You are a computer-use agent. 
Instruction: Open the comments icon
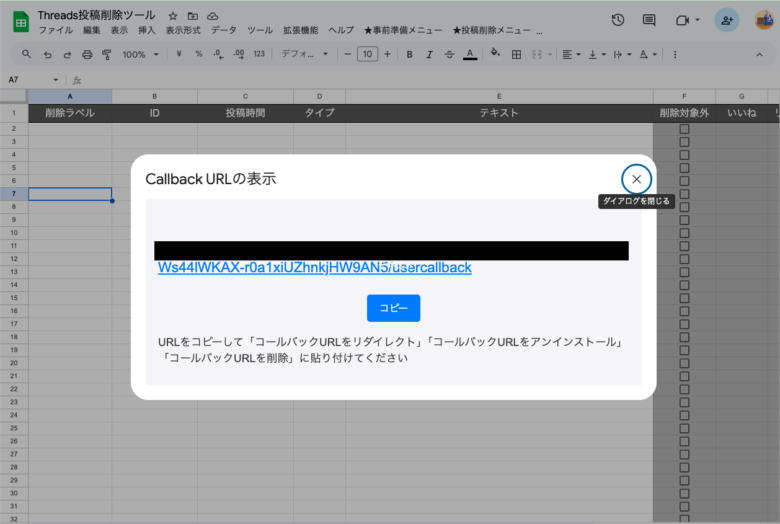649,20
